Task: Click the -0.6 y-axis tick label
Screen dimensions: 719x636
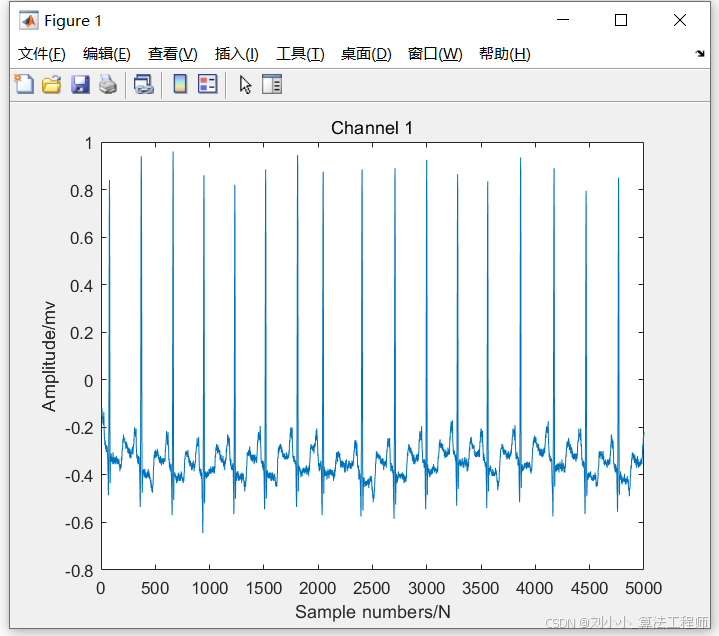Action: pyautogui.click(x=79, y=523)
